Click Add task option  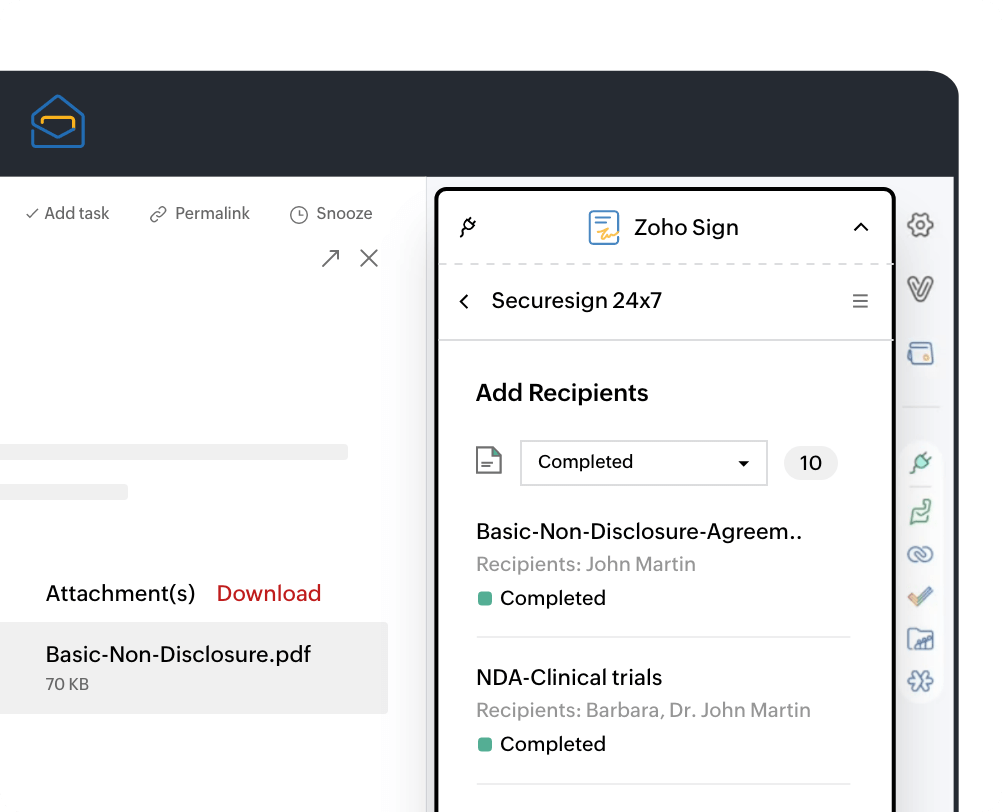[x=67, y=213]
